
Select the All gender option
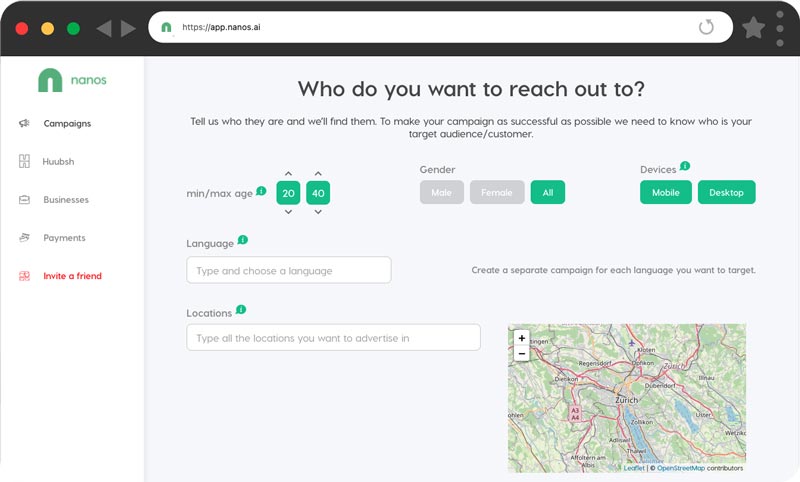click(547, 192)
